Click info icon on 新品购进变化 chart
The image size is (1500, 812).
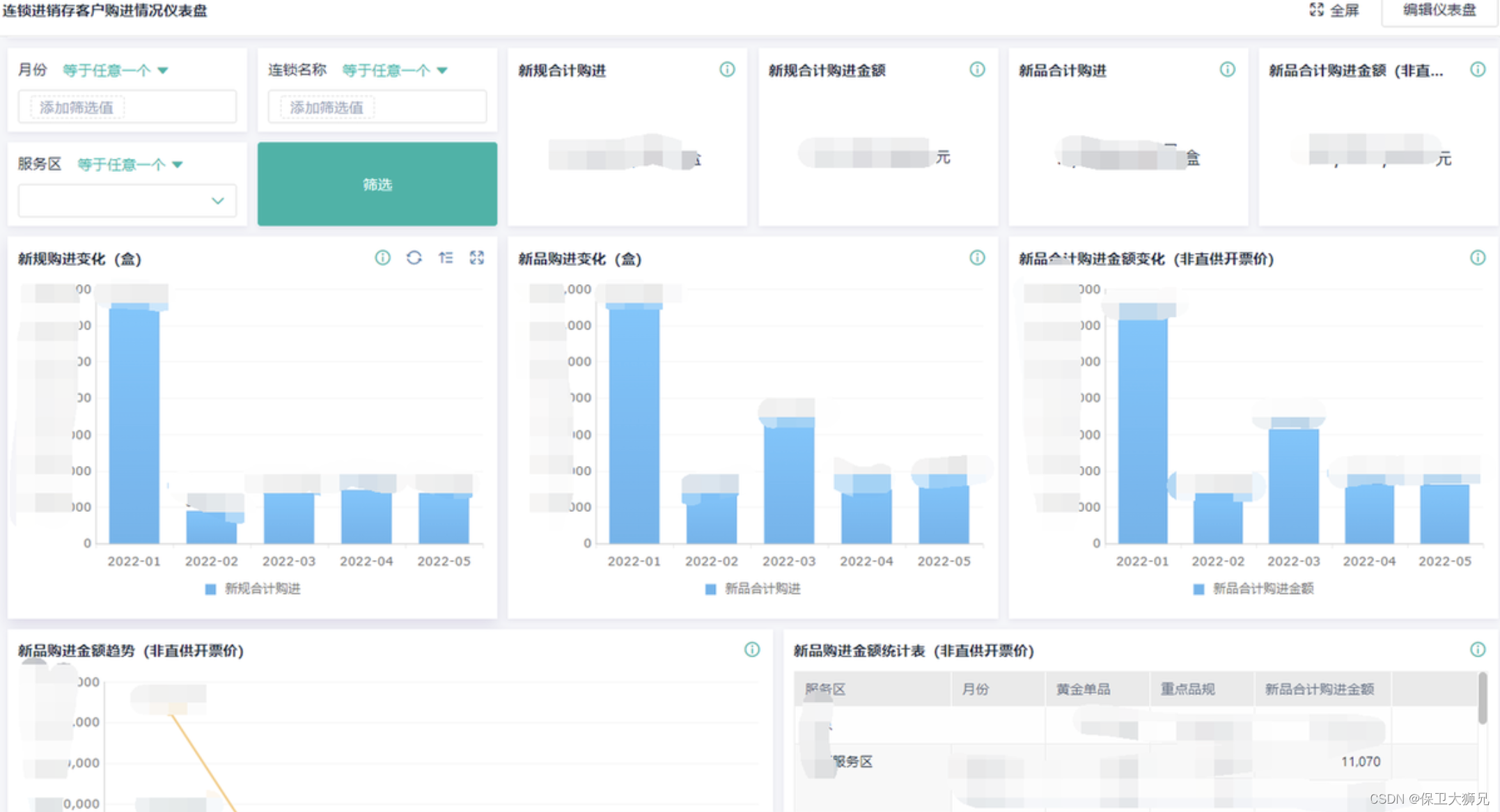(x=977, y=258)
